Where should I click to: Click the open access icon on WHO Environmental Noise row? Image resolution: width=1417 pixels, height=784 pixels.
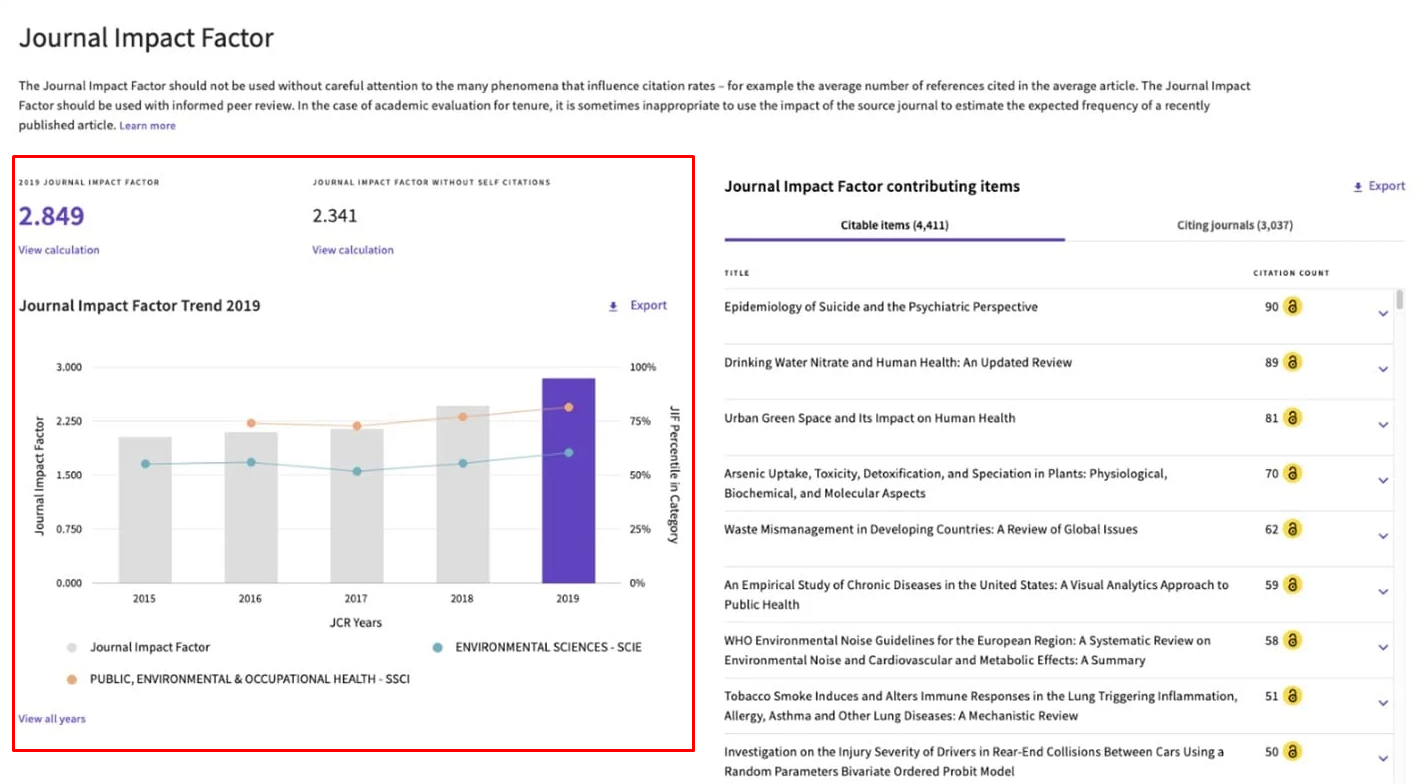pyautogui.click(x=1291, y=640)
